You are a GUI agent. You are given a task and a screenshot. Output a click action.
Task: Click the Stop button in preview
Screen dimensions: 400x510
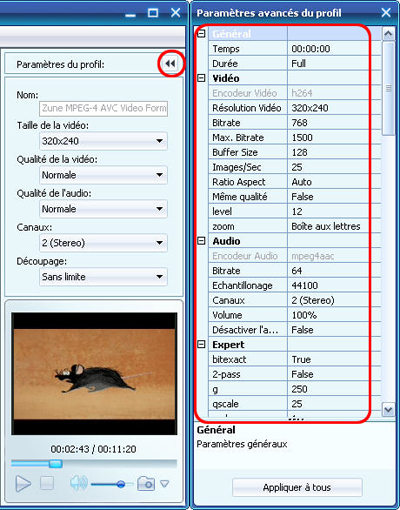point(47,483)
